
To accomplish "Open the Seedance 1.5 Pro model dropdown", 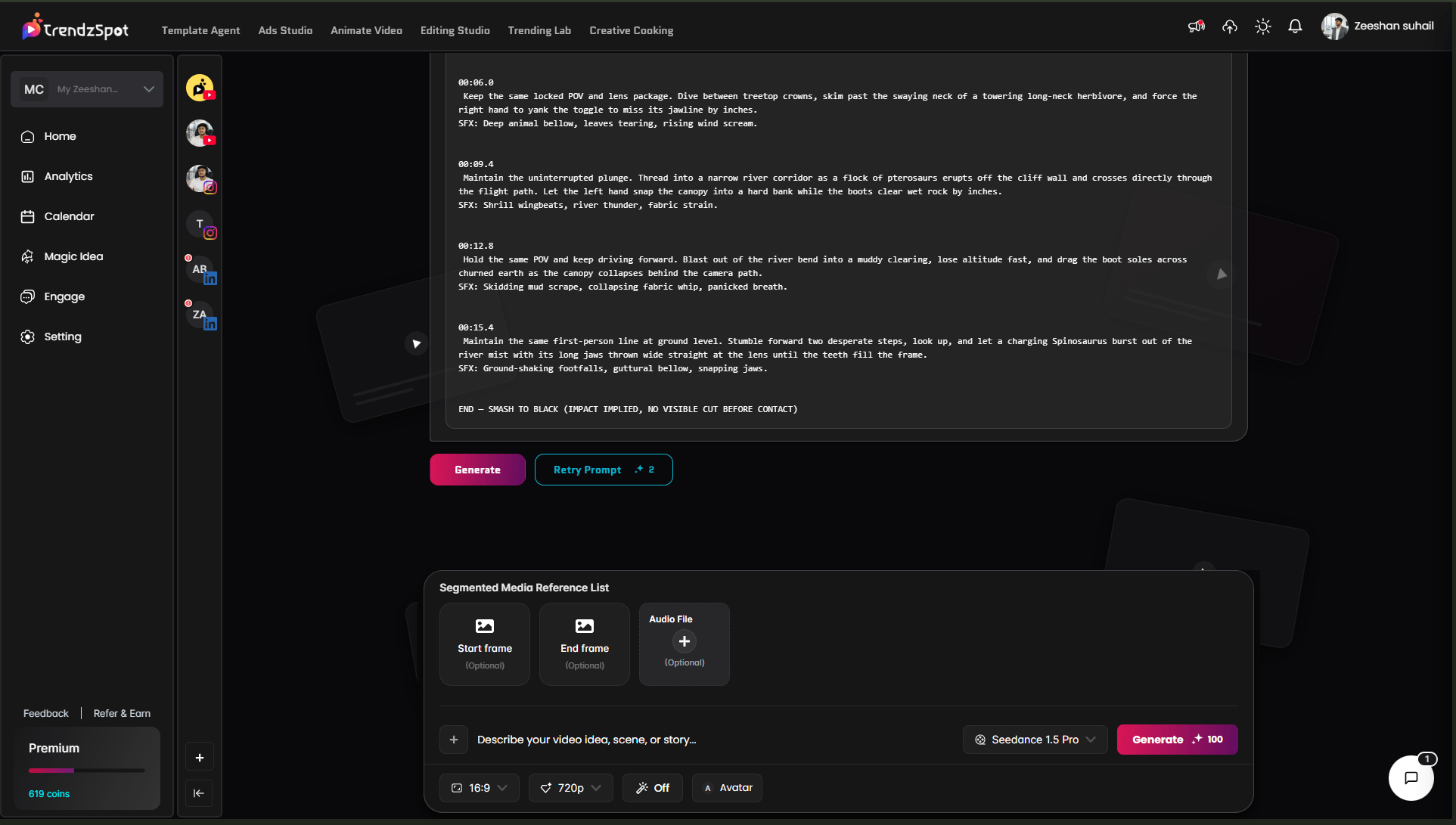I will (1035, 740).
